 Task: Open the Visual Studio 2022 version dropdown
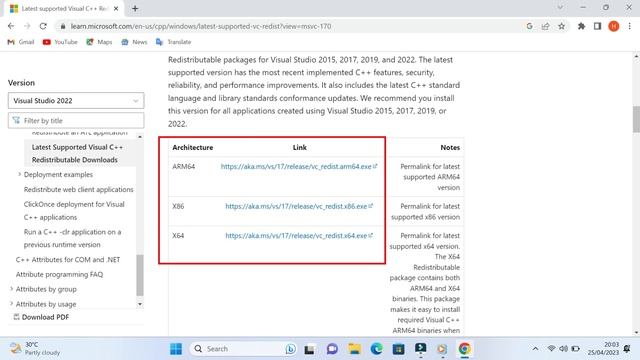coord(76,101)
